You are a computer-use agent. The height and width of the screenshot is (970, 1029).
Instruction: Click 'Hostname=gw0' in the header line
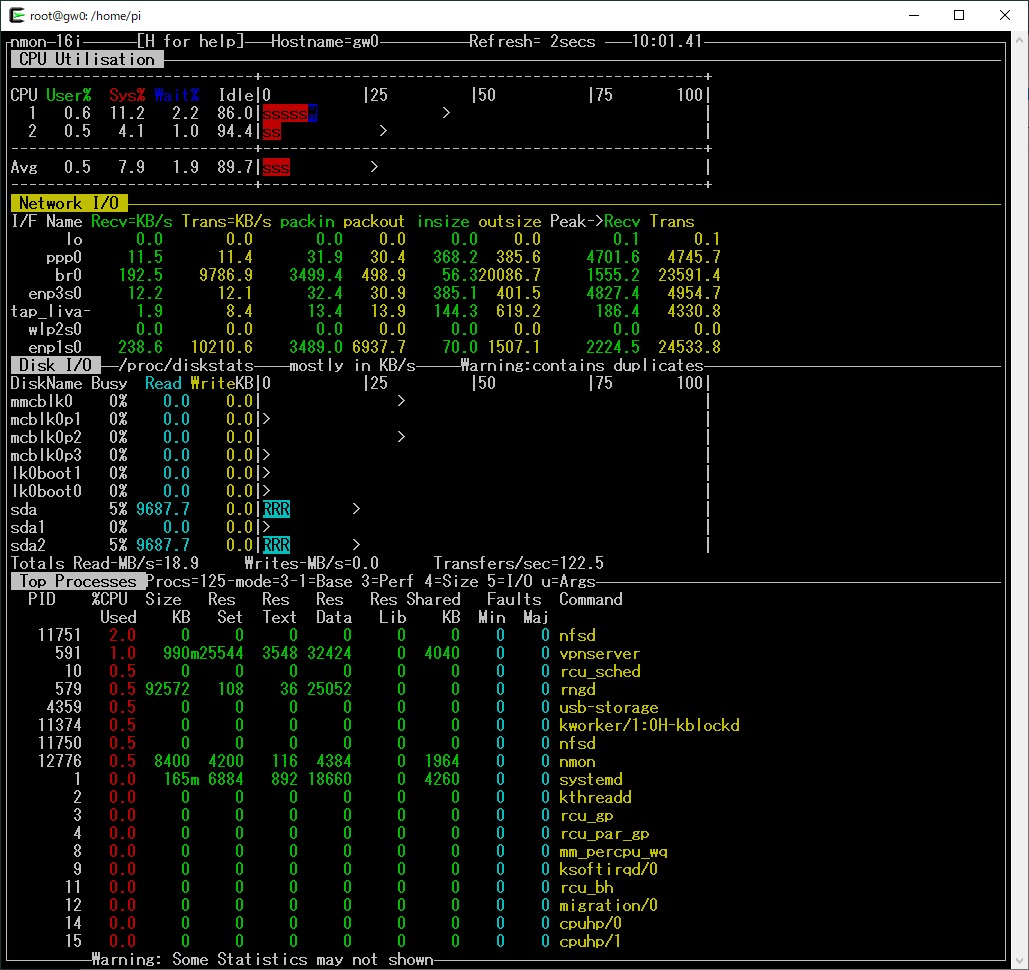325,41
